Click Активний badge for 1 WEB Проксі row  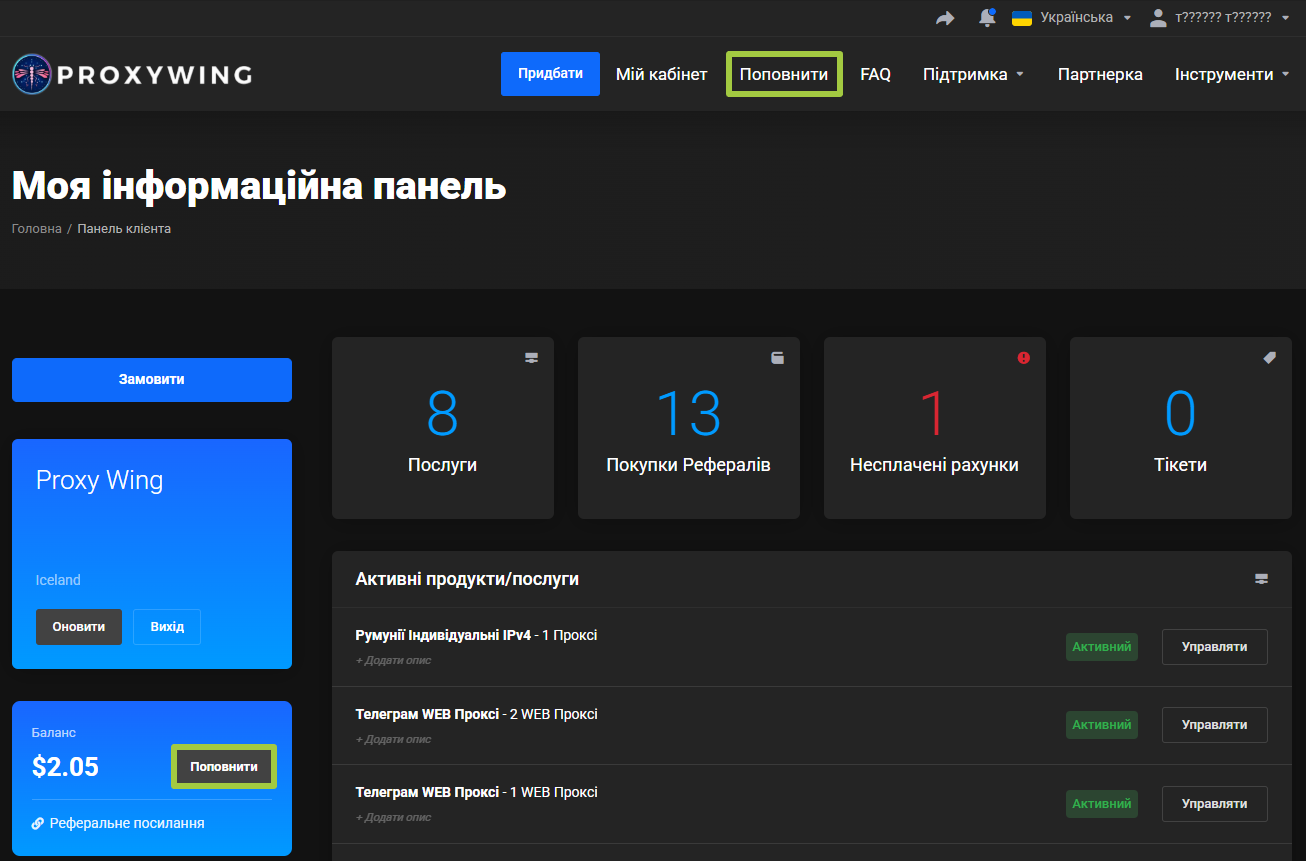1102,804
